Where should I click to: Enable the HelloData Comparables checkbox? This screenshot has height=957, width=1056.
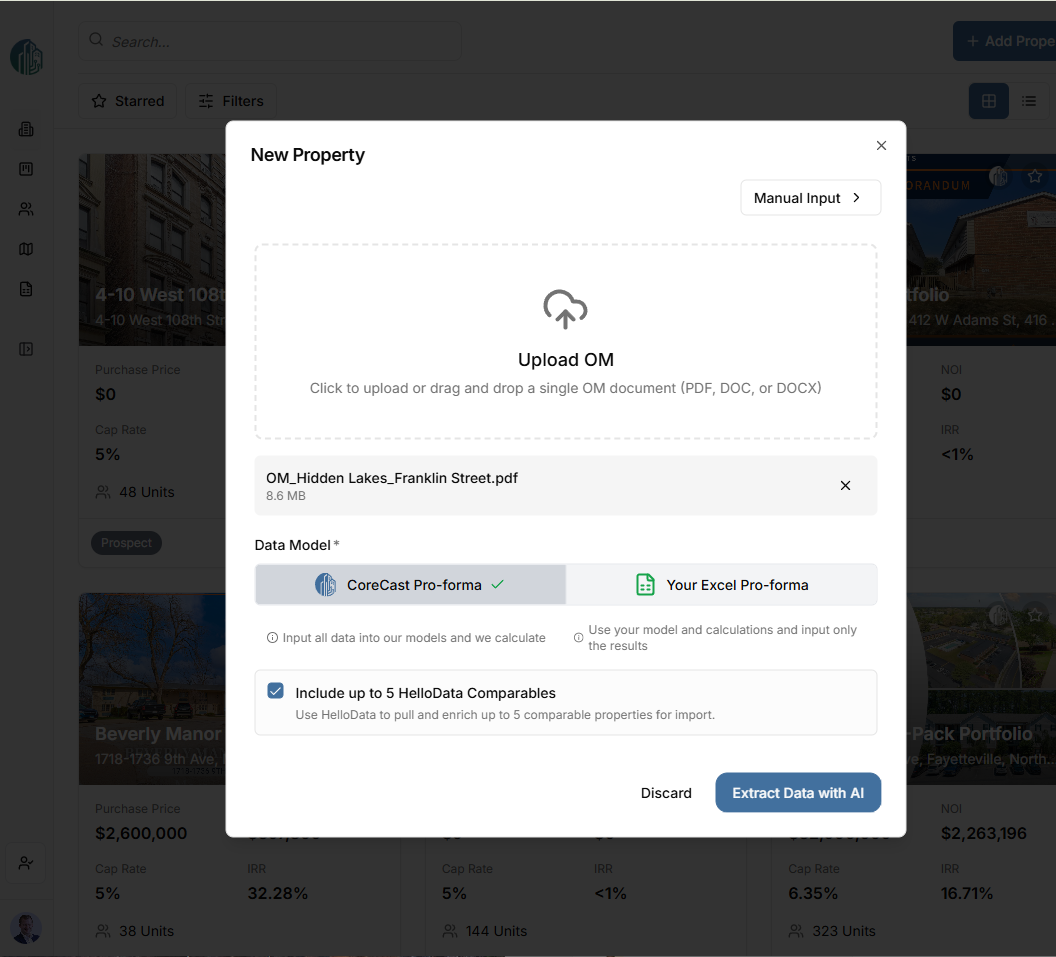click(275, 690)
